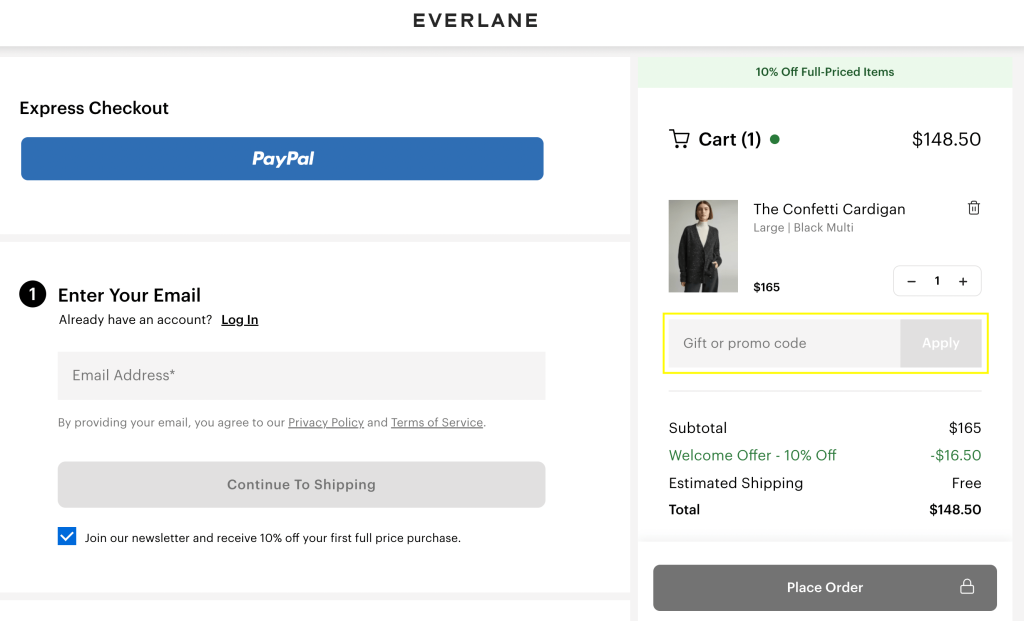This screenshot has height=621, width=1024.
Task: Focus the Email Address field
Action: [301, 375]
